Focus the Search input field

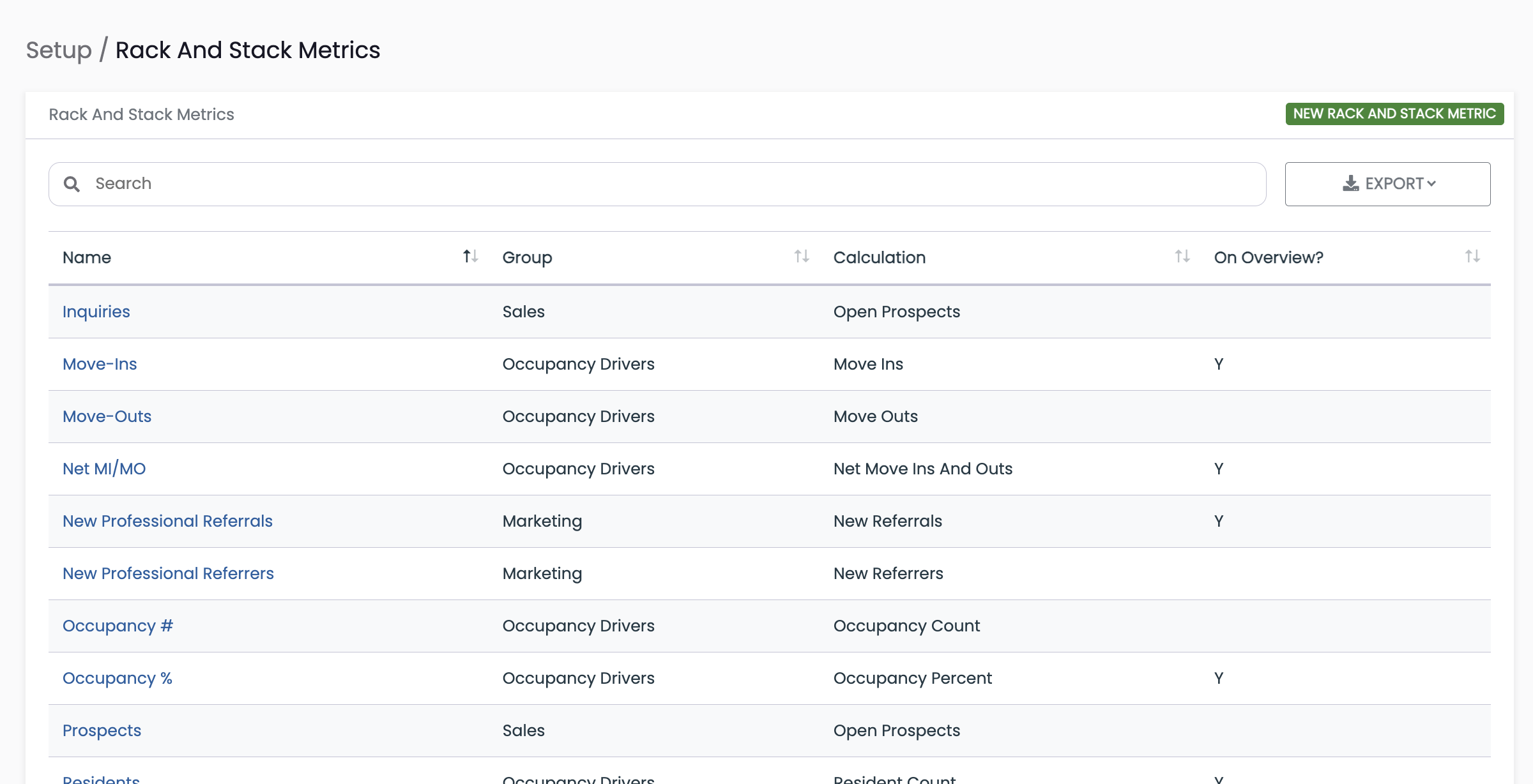657,184
